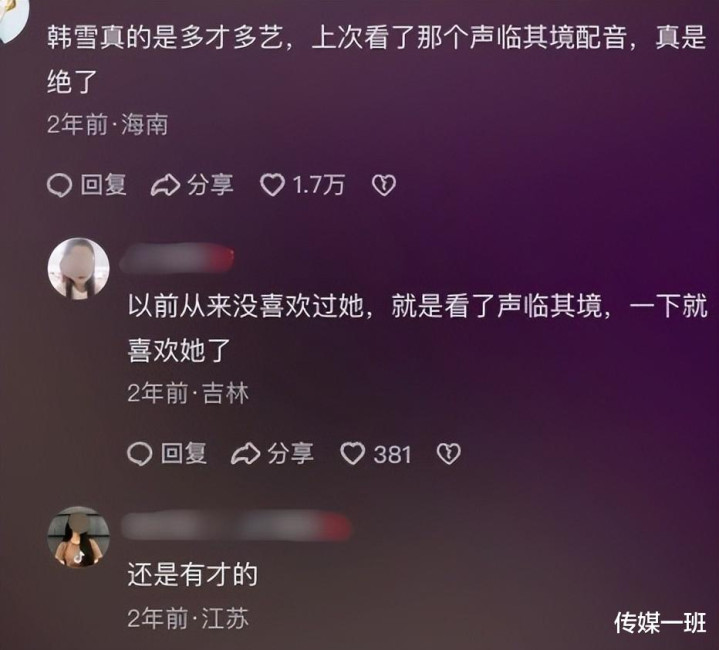The image size is (719, 650).
Task: Select the reply starting with 以前从来没喜欢过她
Action: pos(417,328)
